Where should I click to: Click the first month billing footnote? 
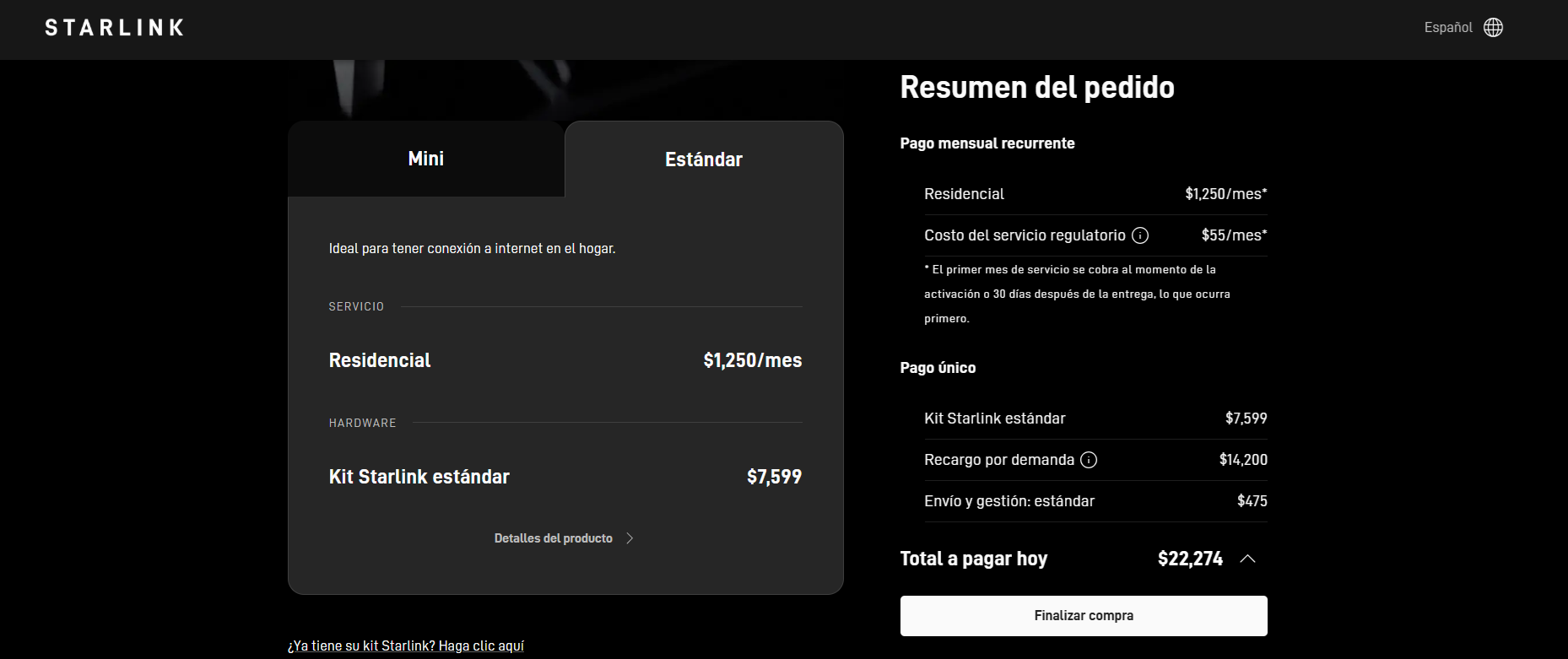point(1078,294)
